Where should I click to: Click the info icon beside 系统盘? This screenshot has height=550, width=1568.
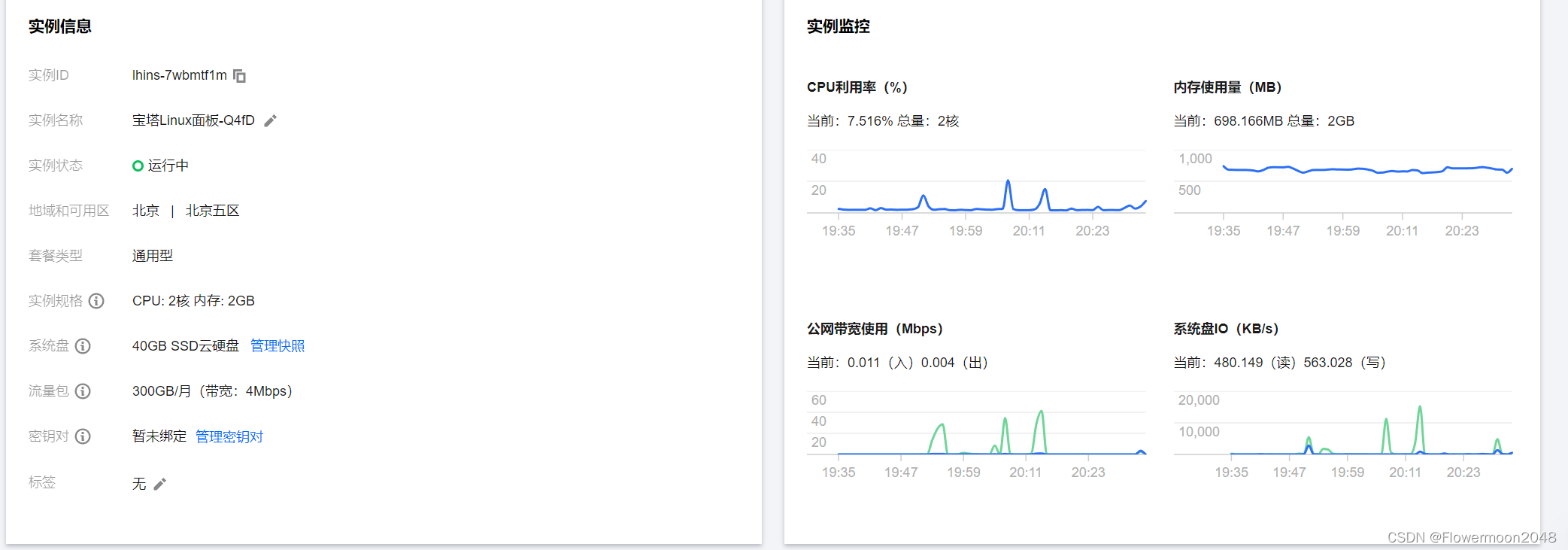[83, 346]
